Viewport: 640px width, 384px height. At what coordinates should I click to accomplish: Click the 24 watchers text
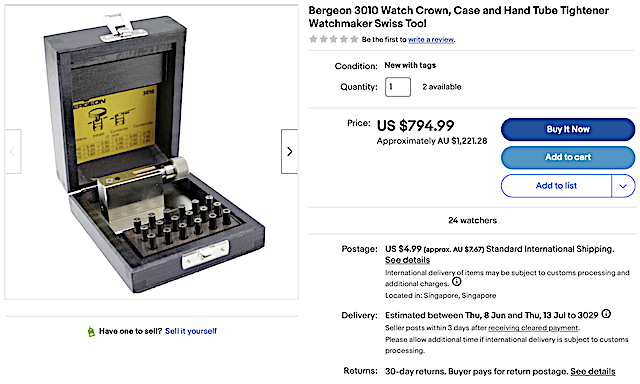click(472, 220)
